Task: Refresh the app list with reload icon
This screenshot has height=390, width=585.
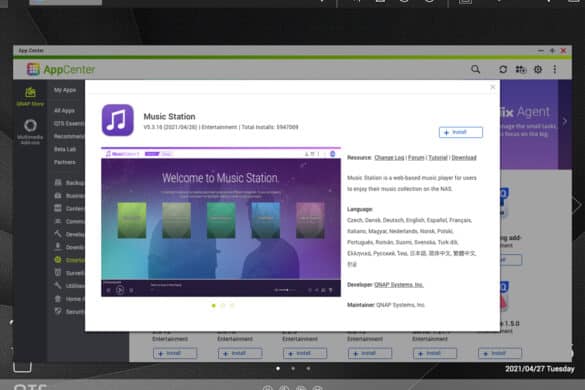Action: (x=503, y=69)
